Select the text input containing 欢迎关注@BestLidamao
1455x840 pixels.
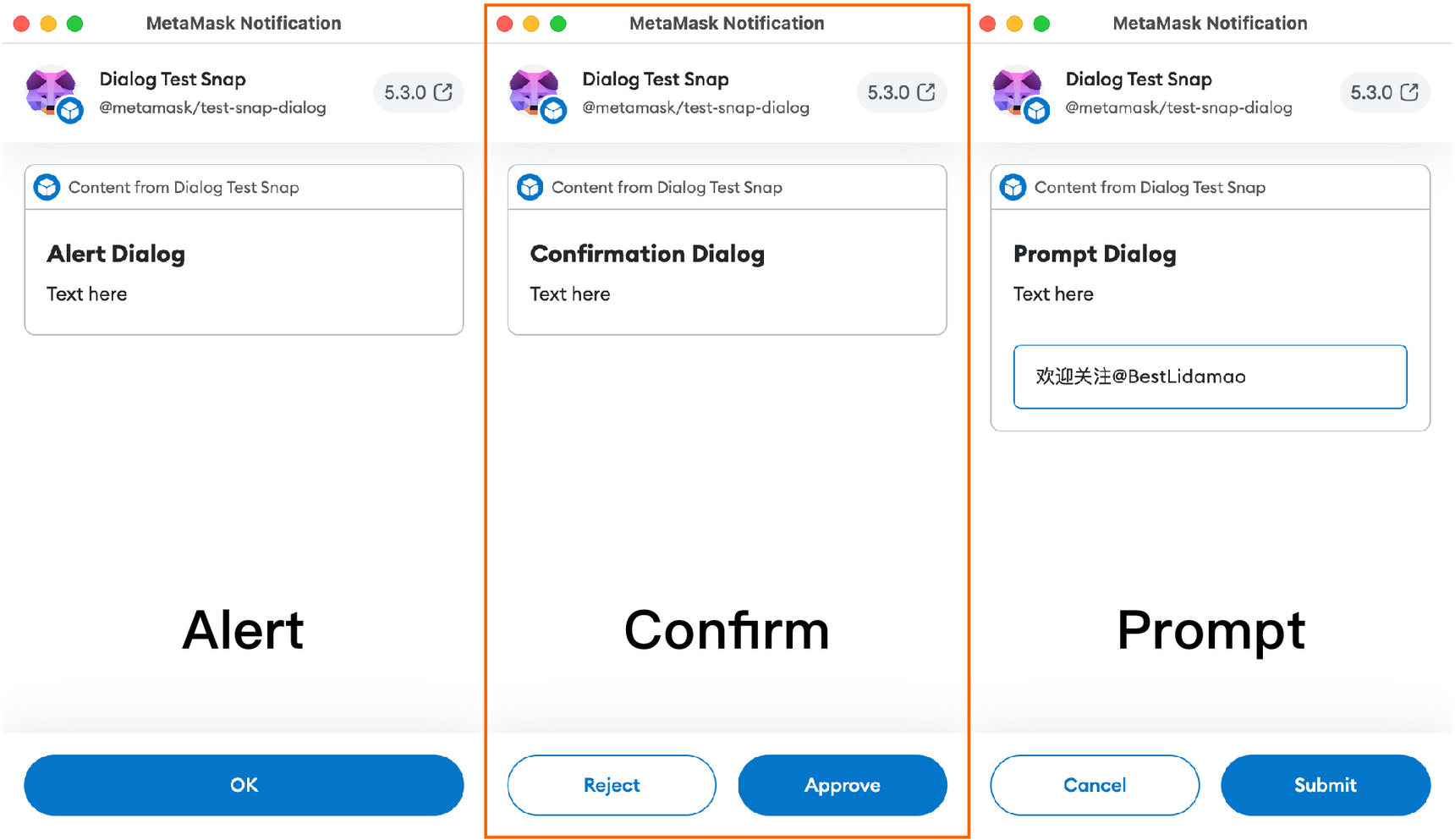pyautogui.click(x=1210, y=376)
